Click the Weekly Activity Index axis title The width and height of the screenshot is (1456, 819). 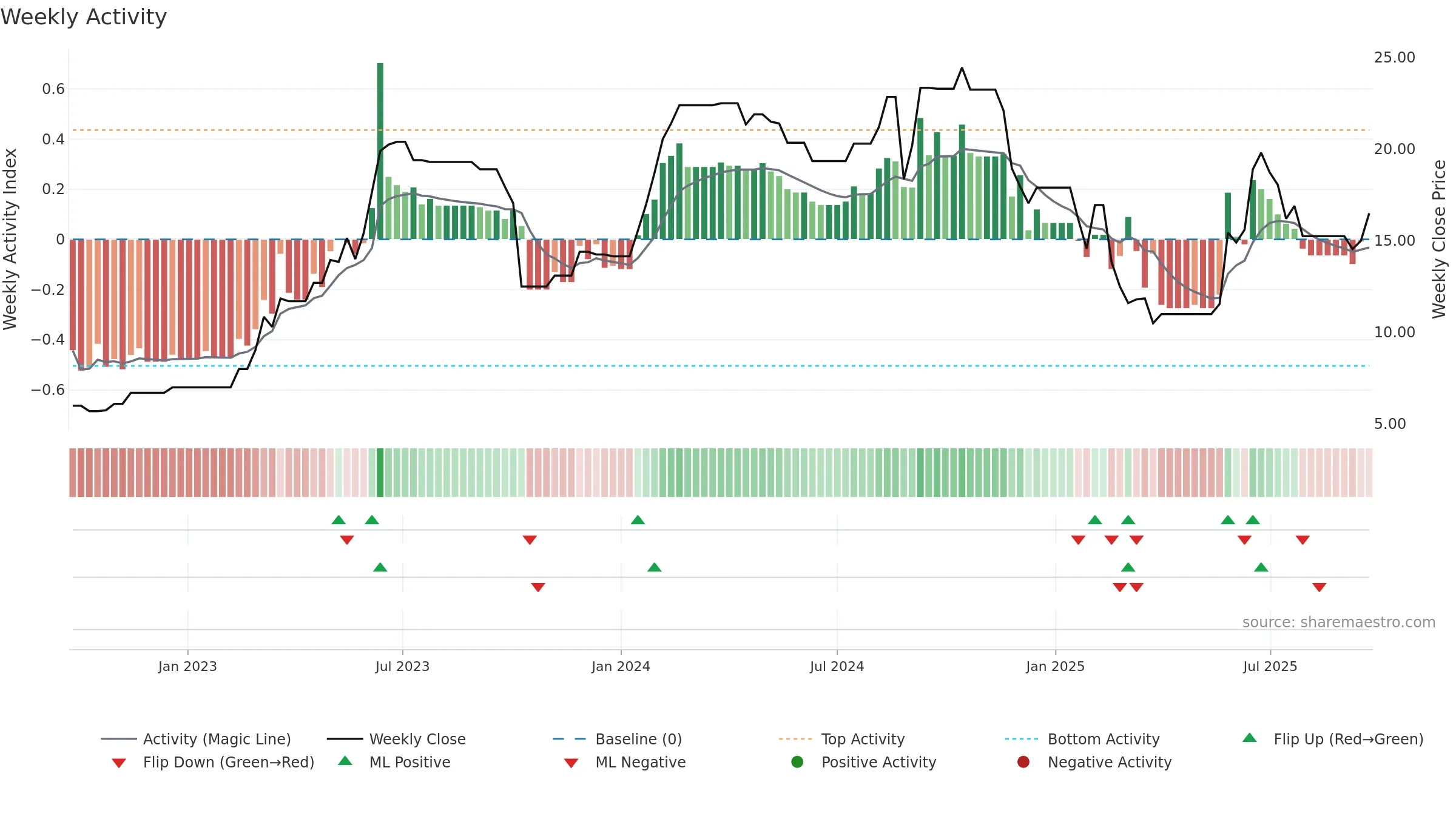[10, 239]
